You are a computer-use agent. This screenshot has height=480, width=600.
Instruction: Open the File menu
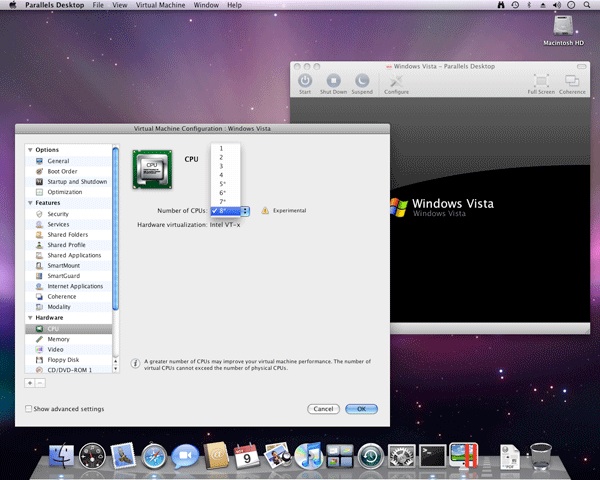pyautogui.click(x=98, y=5)
